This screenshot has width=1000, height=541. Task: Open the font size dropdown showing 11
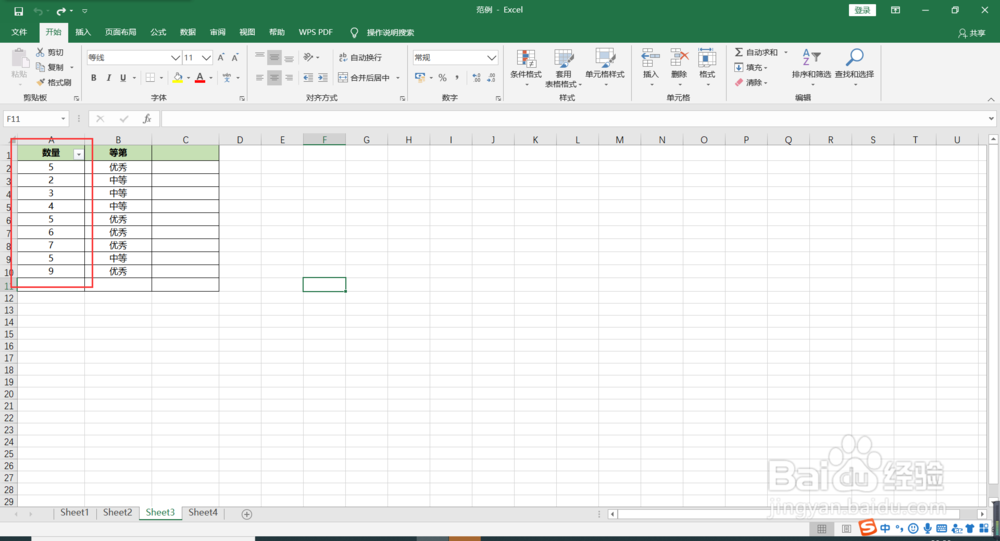point(206,57)
